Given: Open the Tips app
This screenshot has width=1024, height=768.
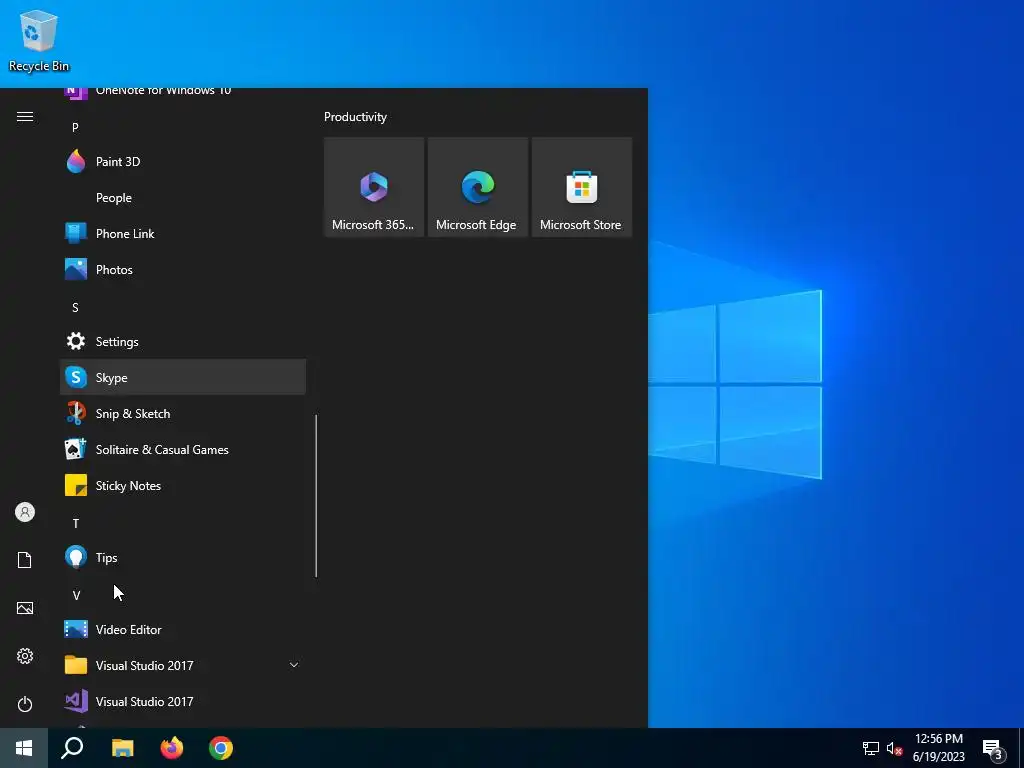Looking at the screenshot, I should pos(183,557).
